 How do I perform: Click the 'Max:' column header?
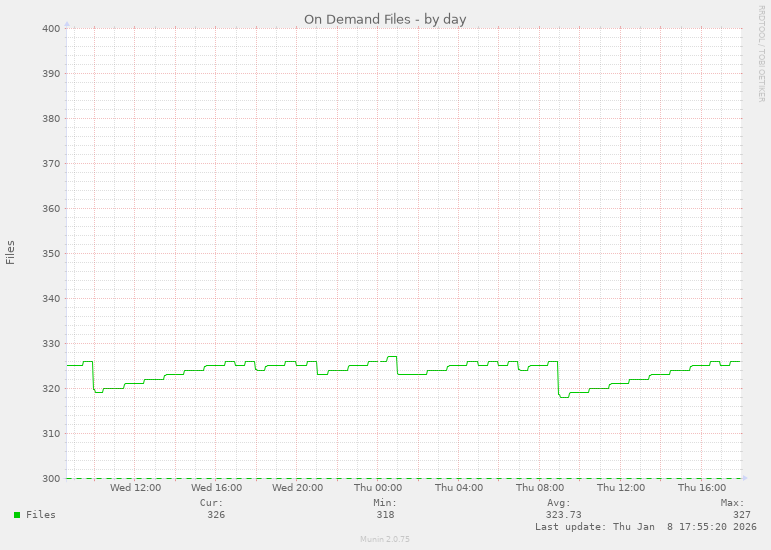point(733,503)
